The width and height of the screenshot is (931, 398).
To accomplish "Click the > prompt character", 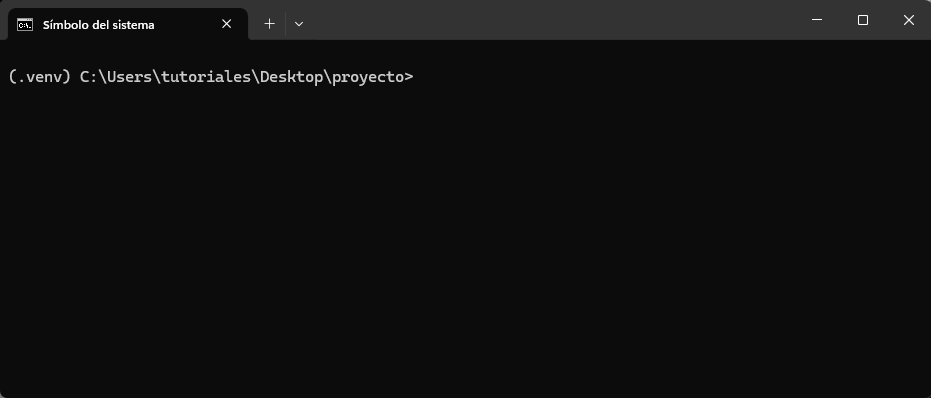I will tap(408, 77).
